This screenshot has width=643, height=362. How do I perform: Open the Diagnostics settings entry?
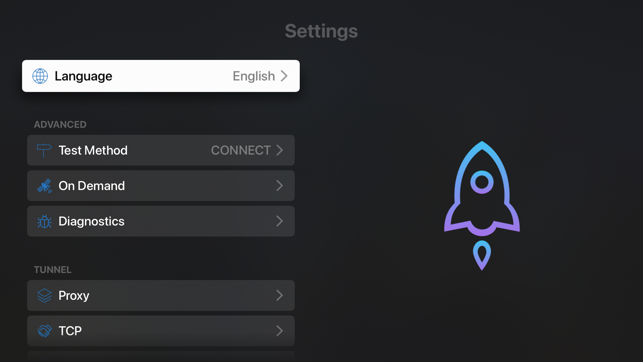coord(161,221)
